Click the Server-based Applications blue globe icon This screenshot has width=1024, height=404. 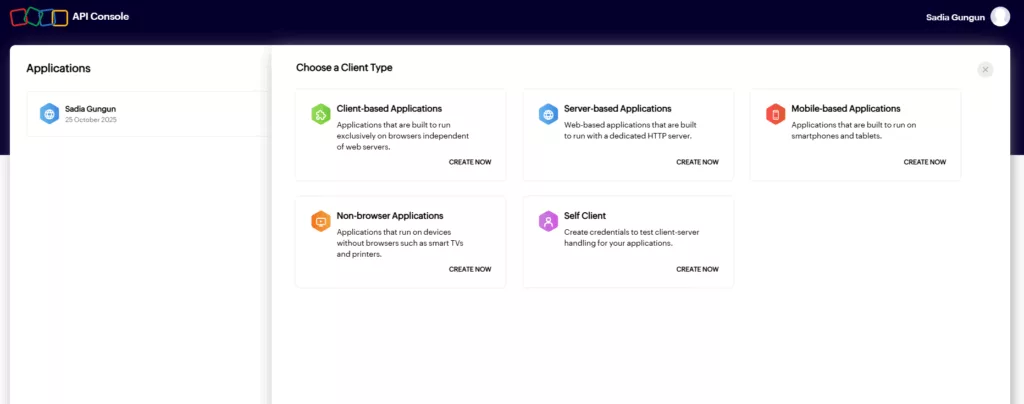point(547,114)
